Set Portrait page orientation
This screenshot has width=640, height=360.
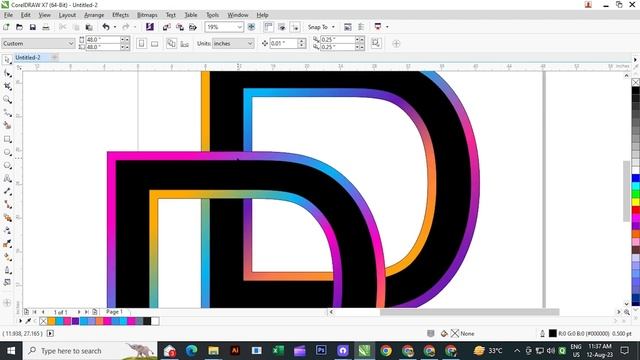[141, 43]
